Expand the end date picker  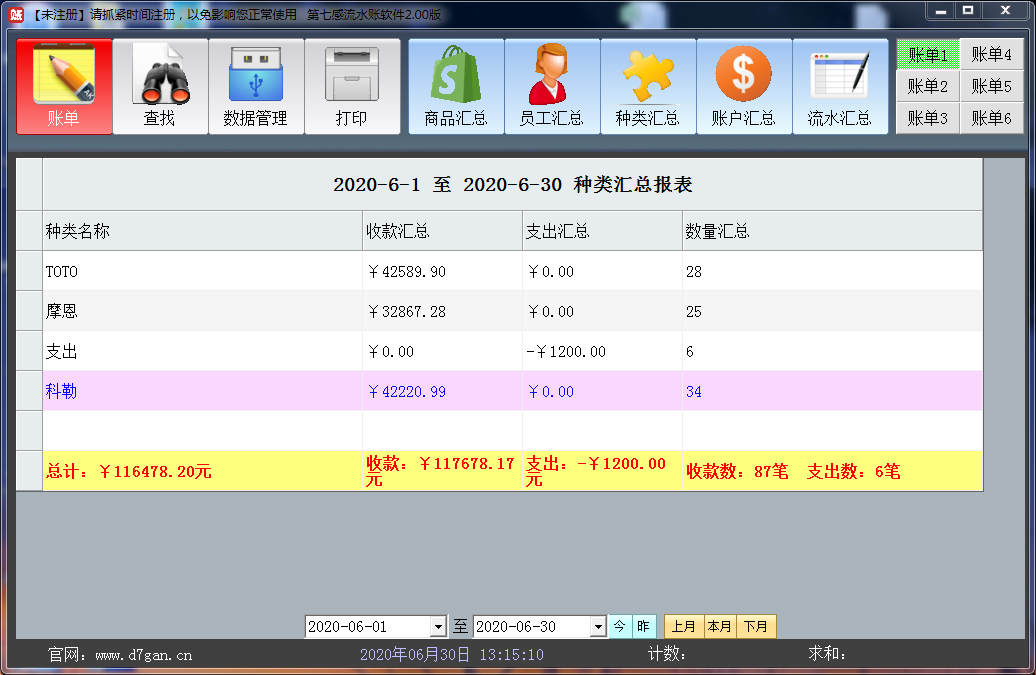597,626
